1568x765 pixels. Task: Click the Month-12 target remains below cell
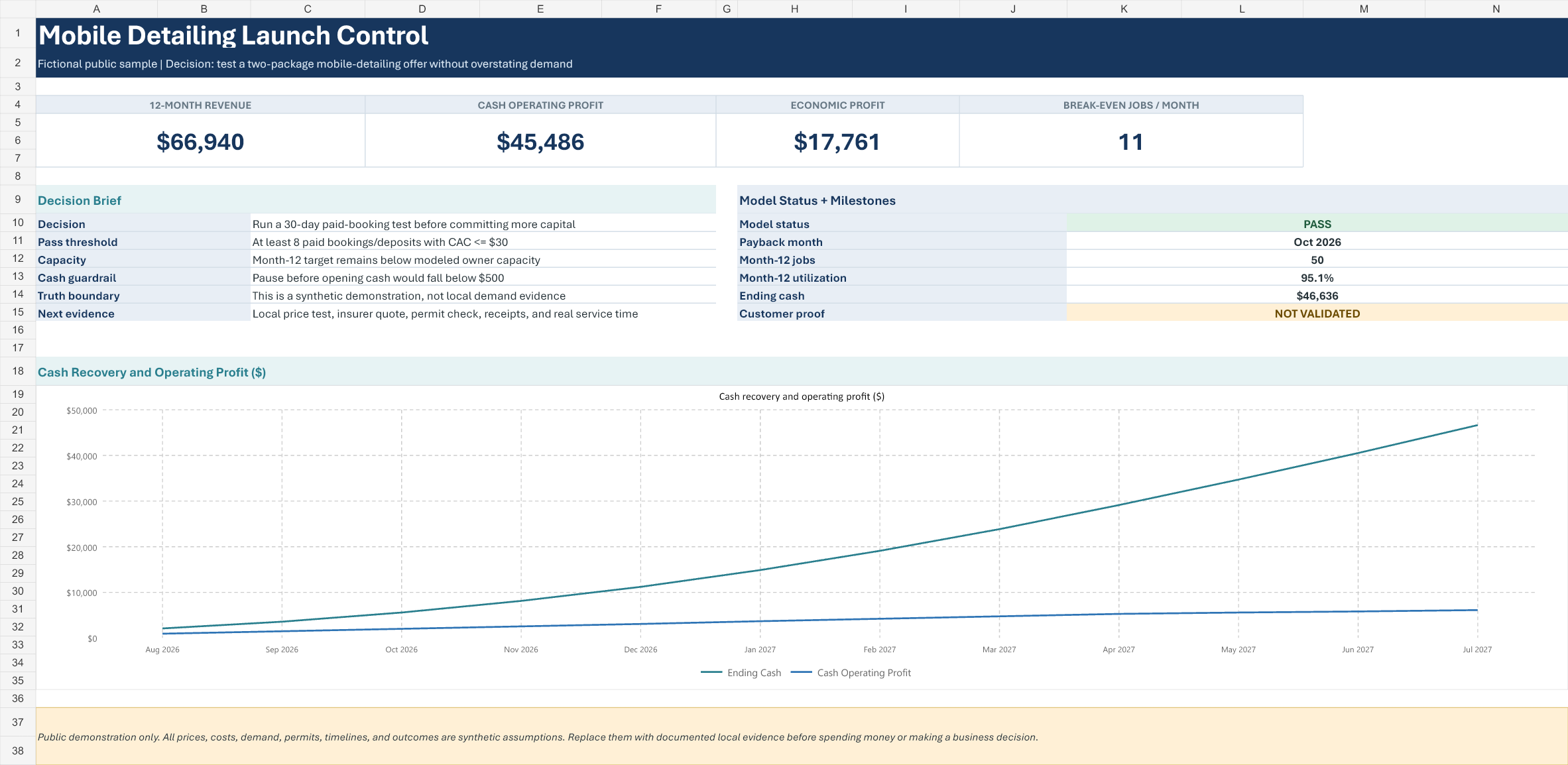pos(483,260)
